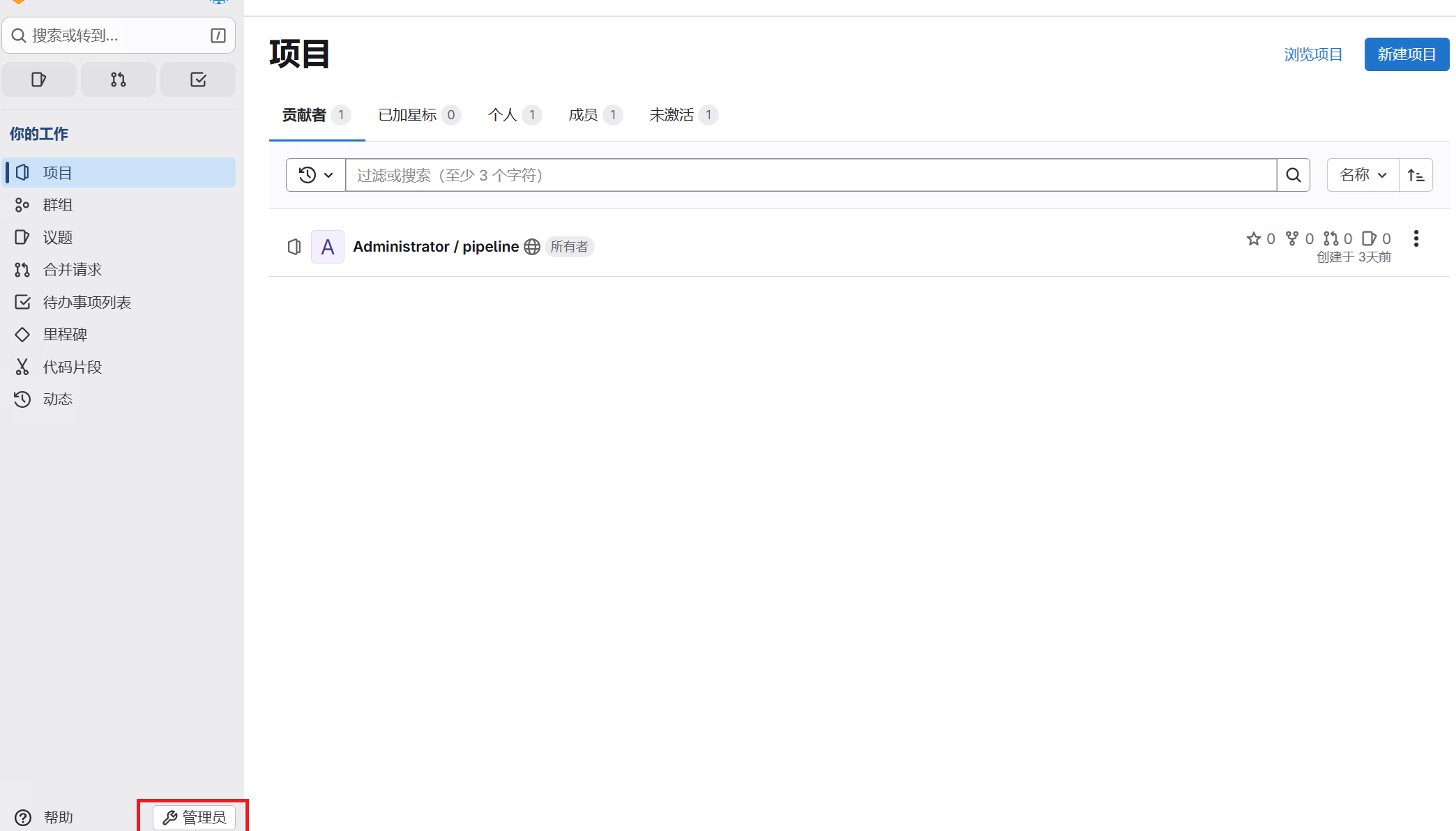Open the pipeline project three-dot menu
Image resolution: width=1456 pixels, height=831 pixels.
1416,238
